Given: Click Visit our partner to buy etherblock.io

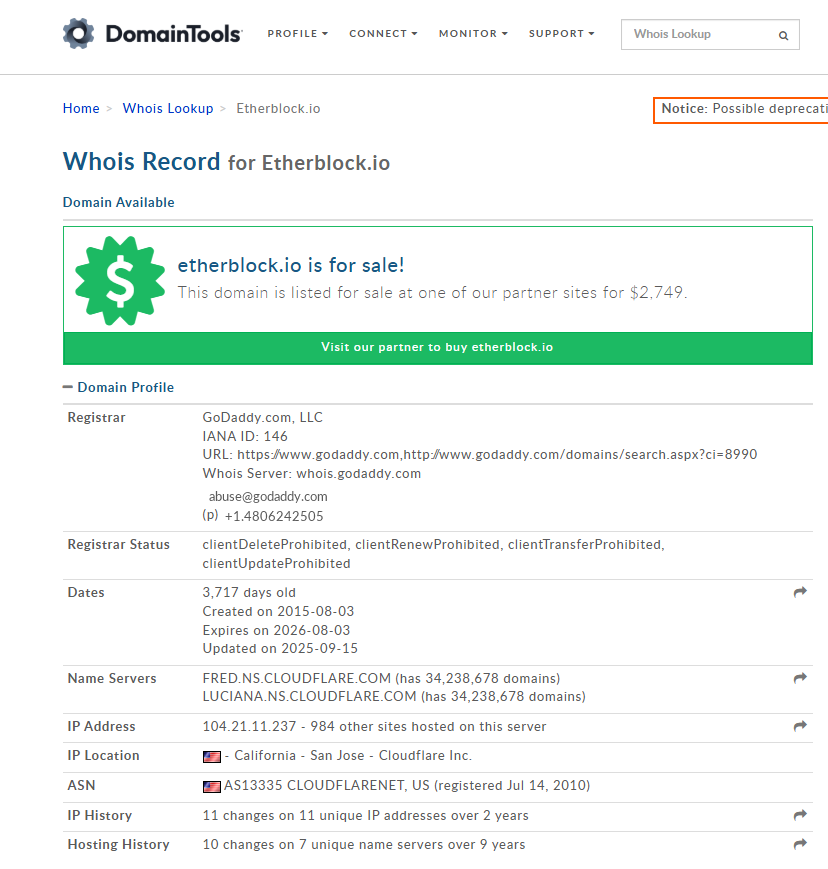Looking at the screenshot, I should click(x=438, y=347).
